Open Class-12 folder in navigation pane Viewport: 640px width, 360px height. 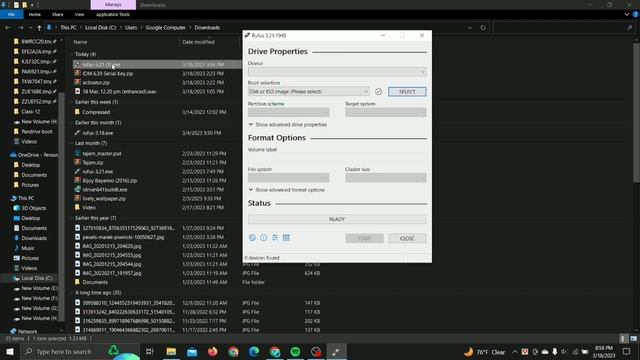[x=31, y=111]
